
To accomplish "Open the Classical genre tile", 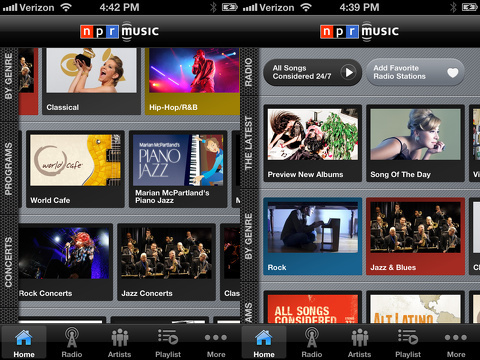I will point(91,81).
